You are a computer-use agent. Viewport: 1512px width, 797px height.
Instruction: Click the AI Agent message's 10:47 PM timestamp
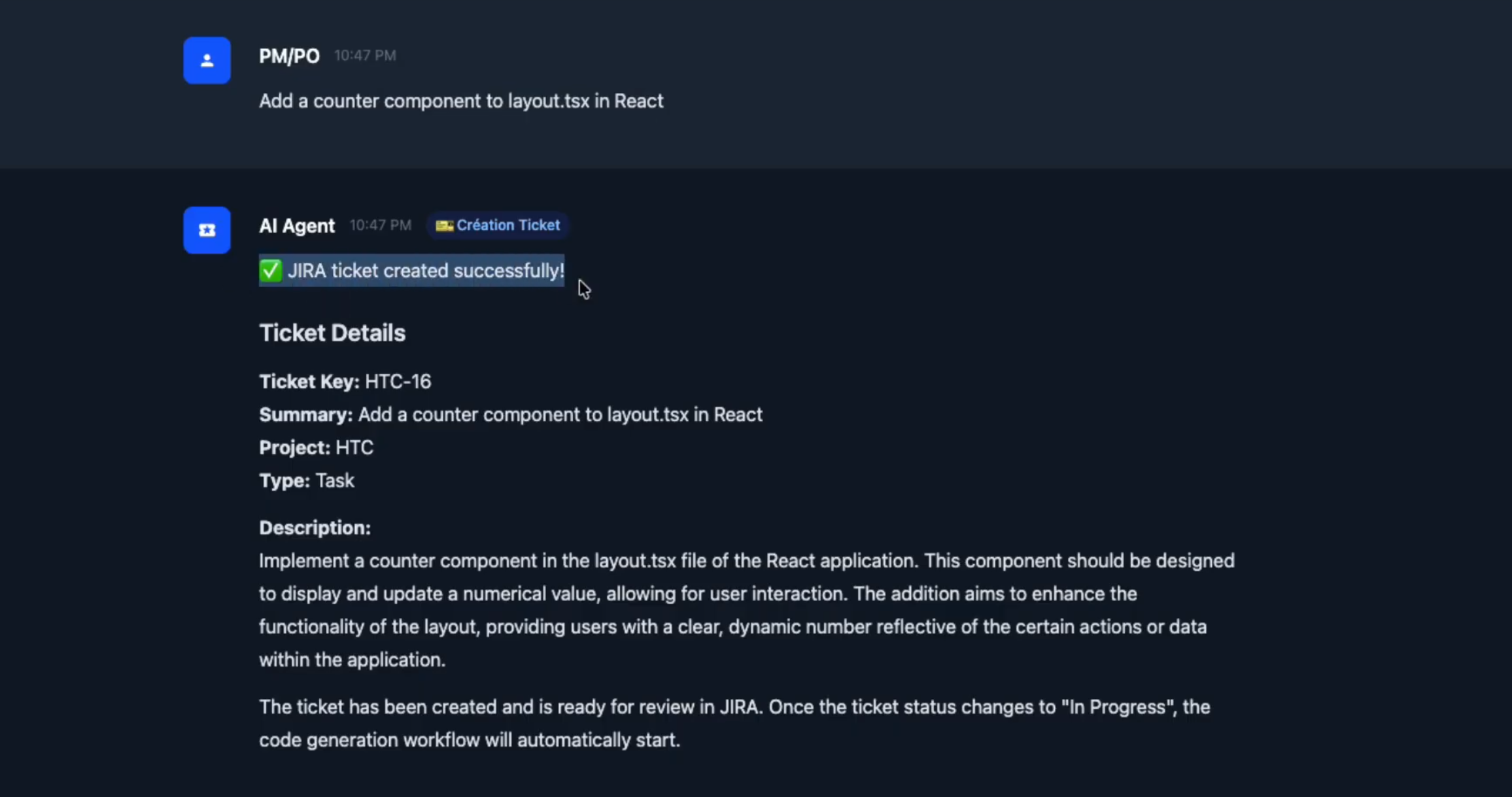point(380,226)
